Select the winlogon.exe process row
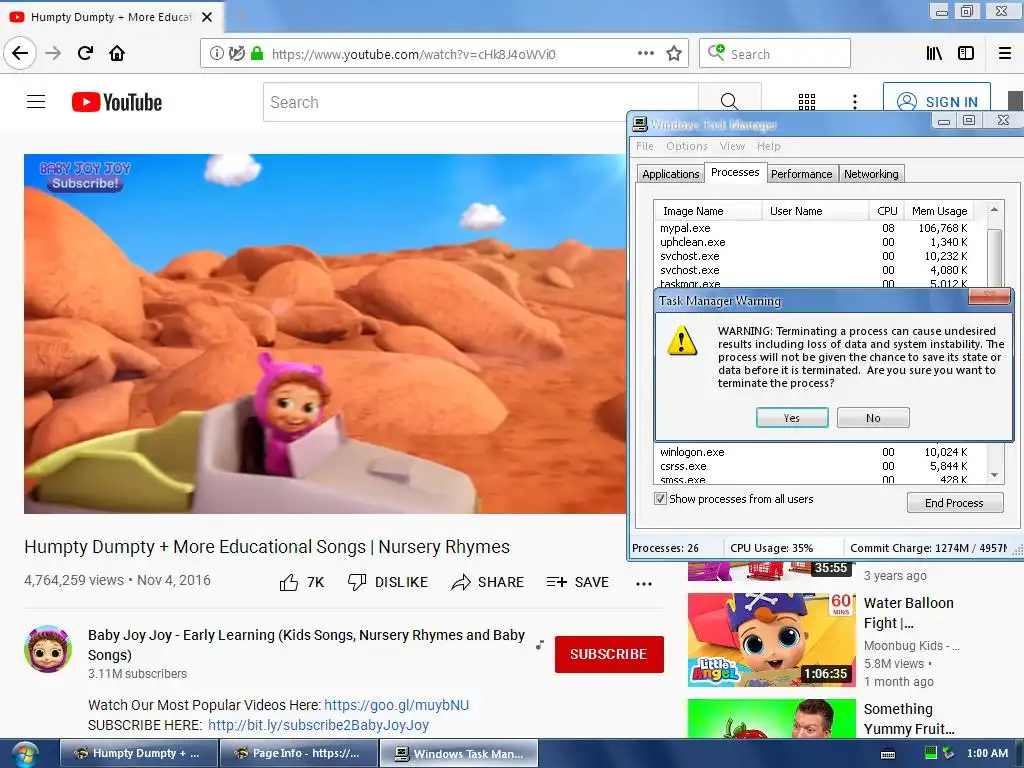This screenshot has height=768, width=1024. (x=814, y=452)
